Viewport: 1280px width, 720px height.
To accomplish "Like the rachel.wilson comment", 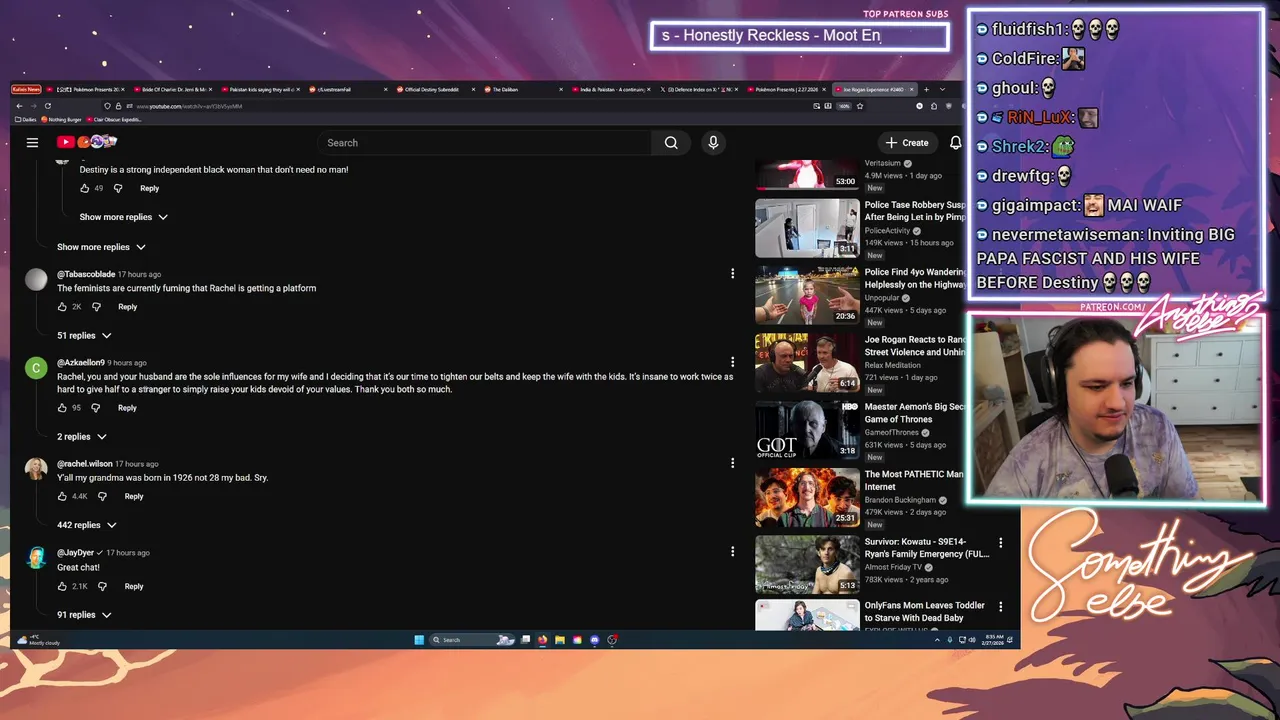I will [x=62, y=496].
